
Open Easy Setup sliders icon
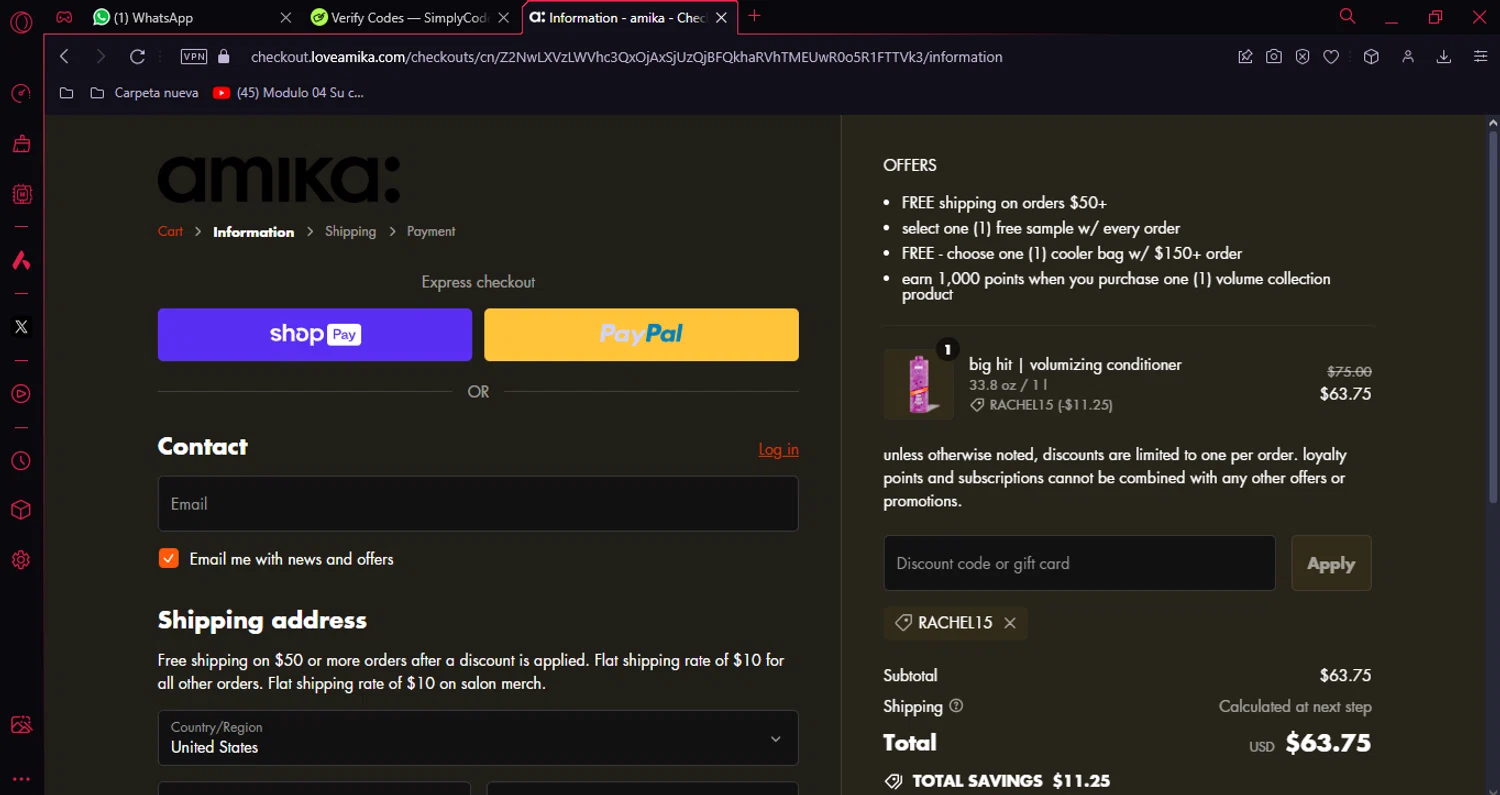click(x=1481, y=57)
